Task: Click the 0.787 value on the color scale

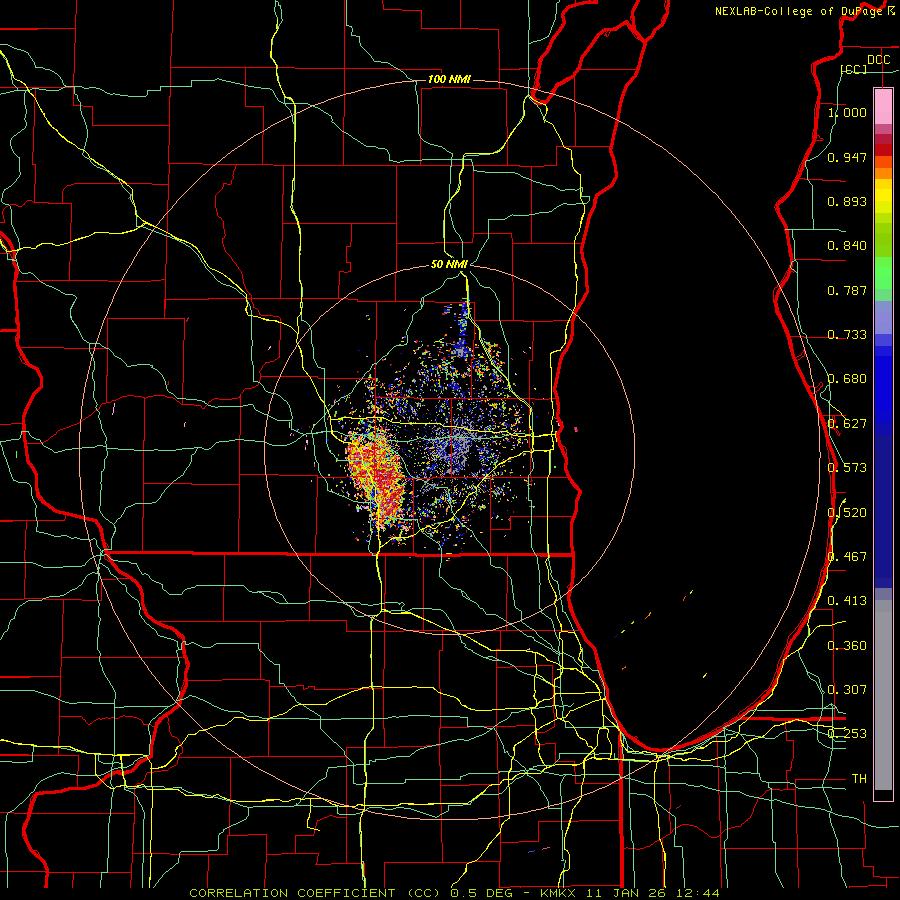Action: pos(847,290)
